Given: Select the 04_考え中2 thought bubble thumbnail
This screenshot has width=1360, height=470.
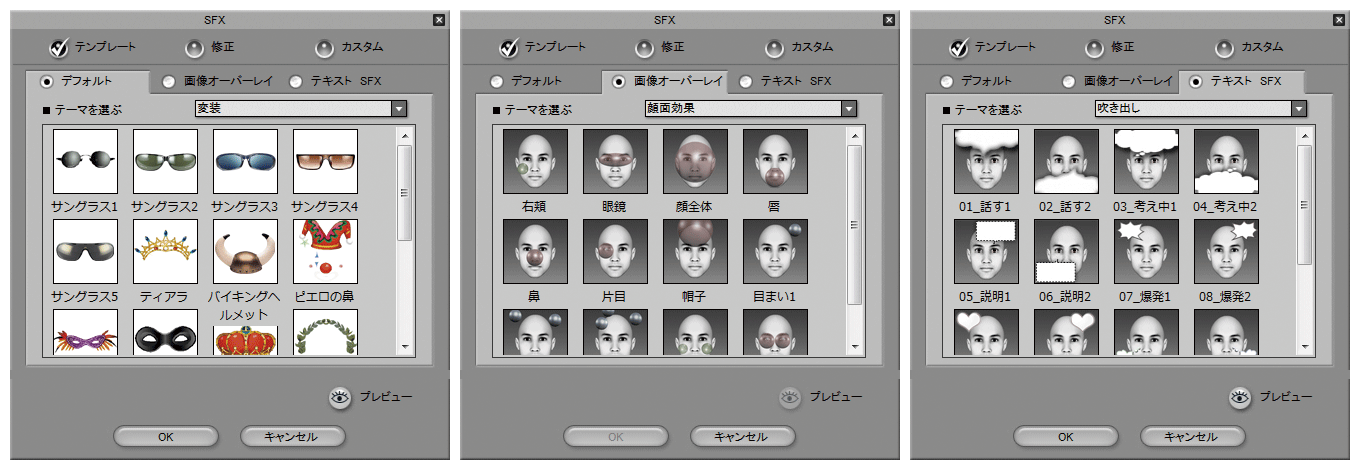Looking at the screenshot, I should 1225,162.
